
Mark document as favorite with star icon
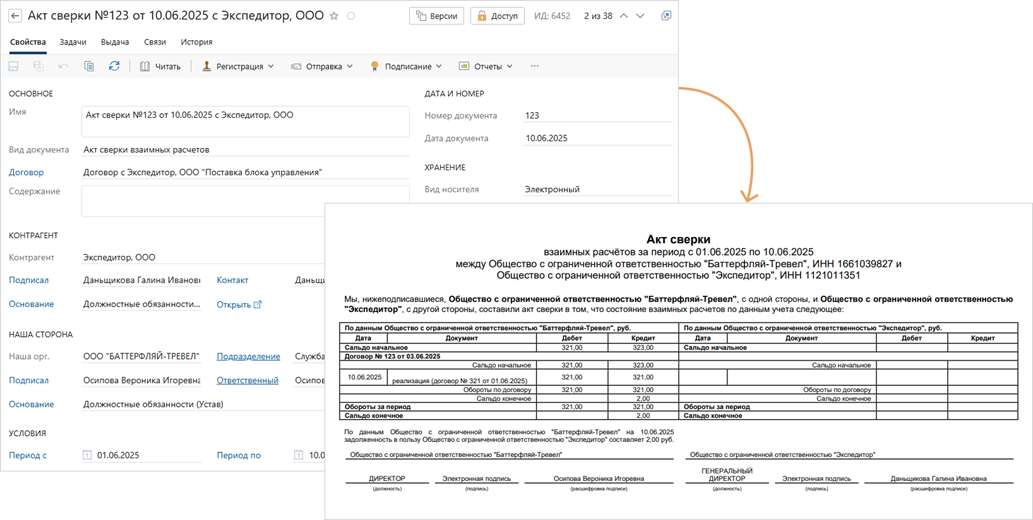(334, 16)
